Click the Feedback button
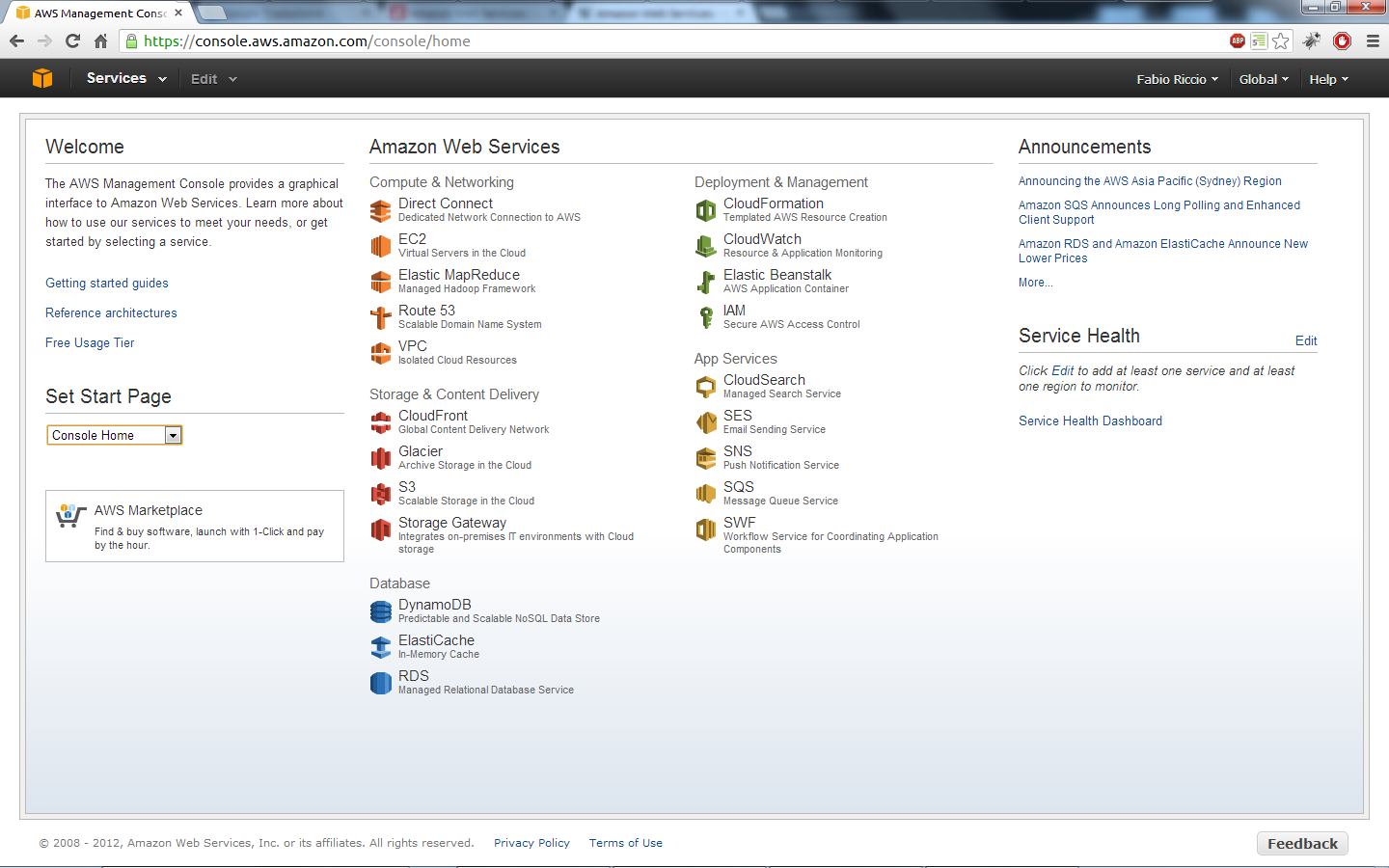The image size is (1389, 868). [1302, 844]
